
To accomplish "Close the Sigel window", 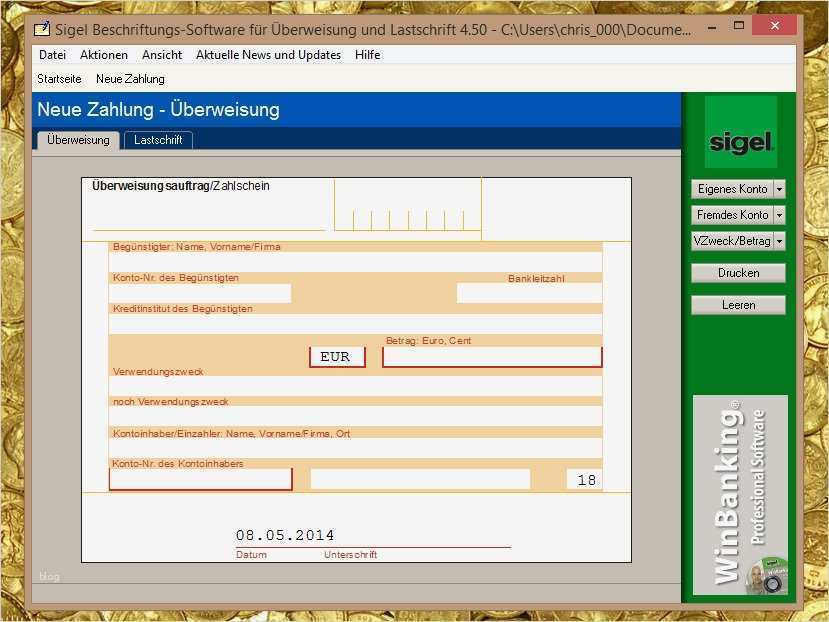I will (775, 25).
